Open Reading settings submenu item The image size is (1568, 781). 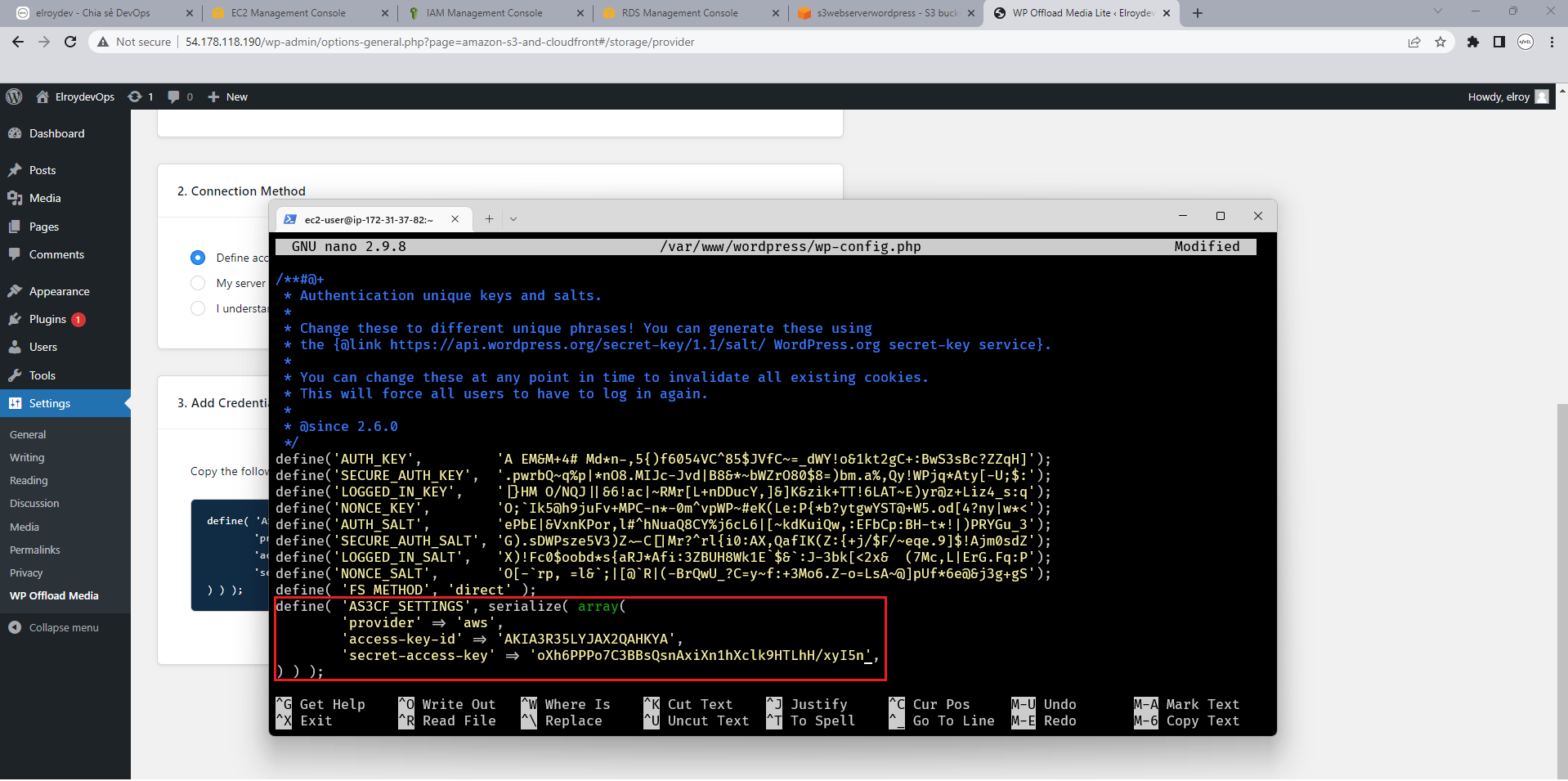[29, 480]
